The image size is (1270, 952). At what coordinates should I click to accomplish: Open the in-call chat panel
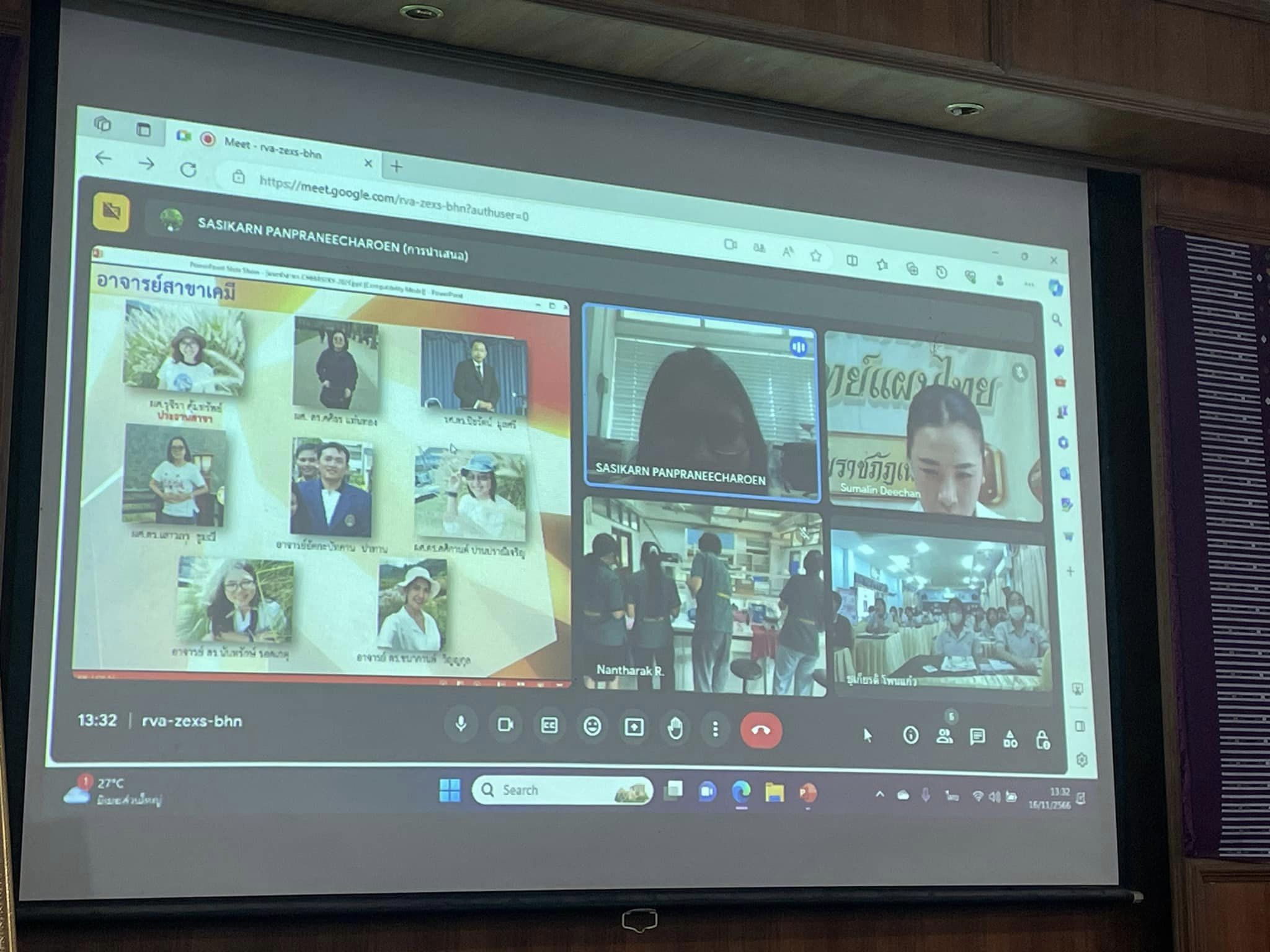pyautogui.click(x=977, y=738)
